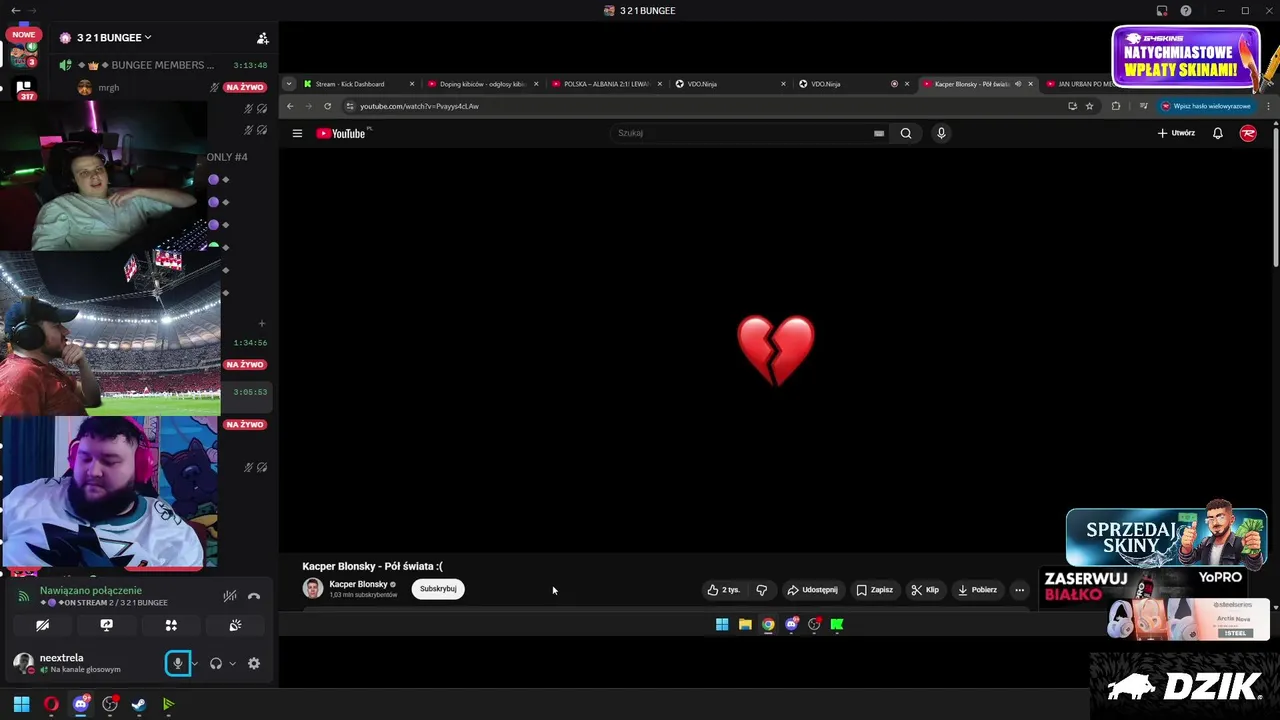Go back in the browser toolbar
Viewport: 1280px width, 720px height.
290,106
